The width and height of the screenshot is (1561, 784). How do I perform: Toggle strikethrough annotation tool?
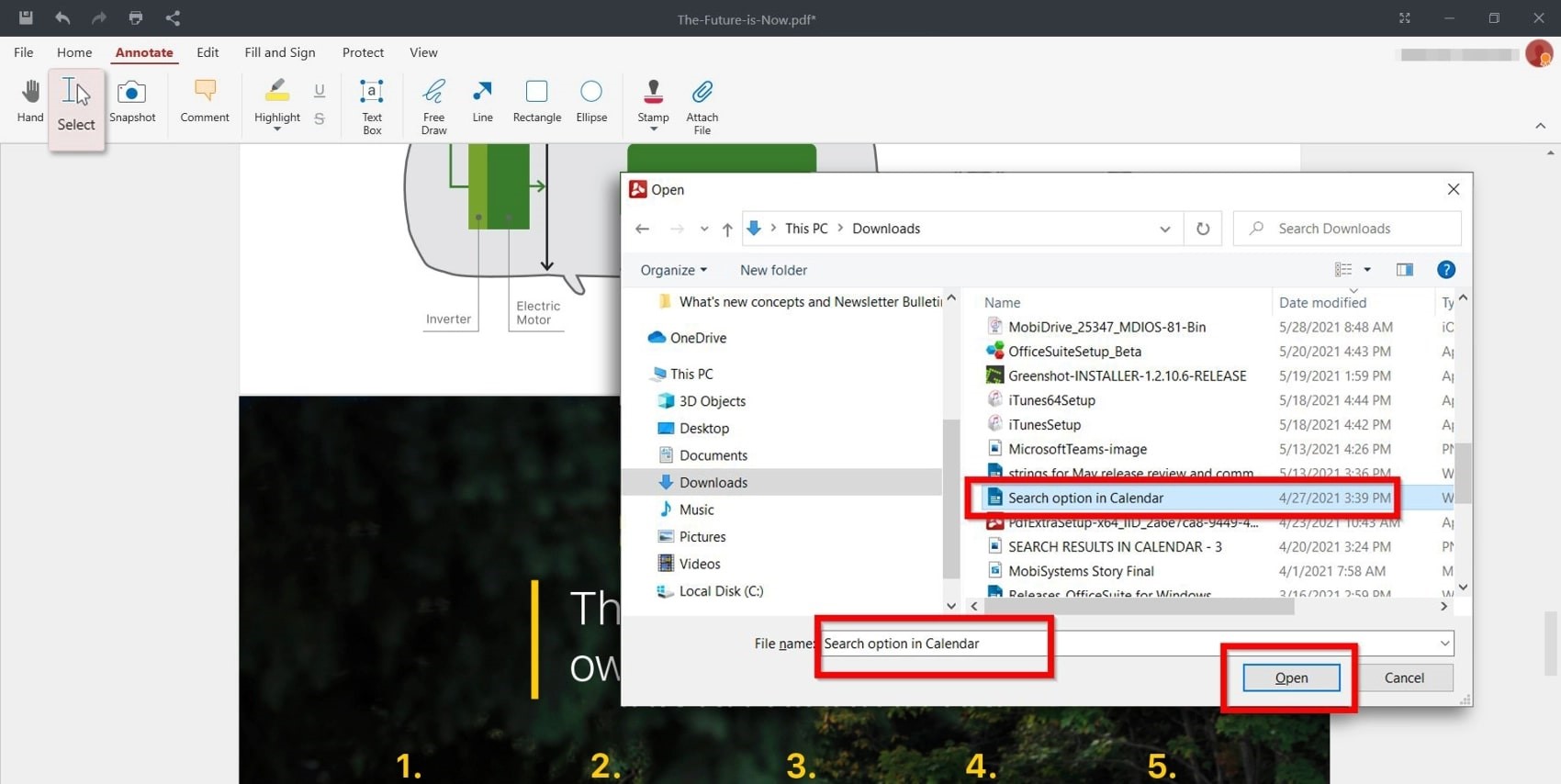point(320,118)
